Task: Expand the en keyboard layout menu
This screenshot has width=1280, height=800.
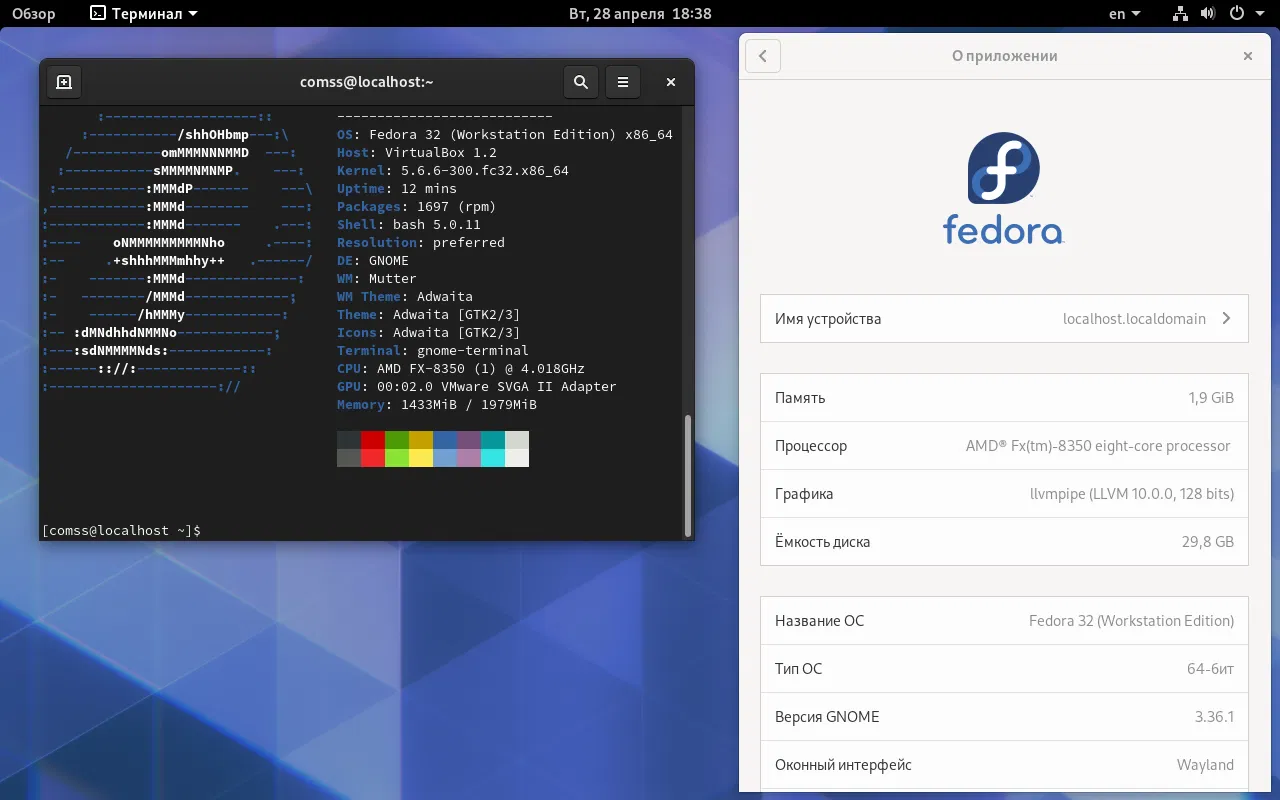Action: [1124, 13]
